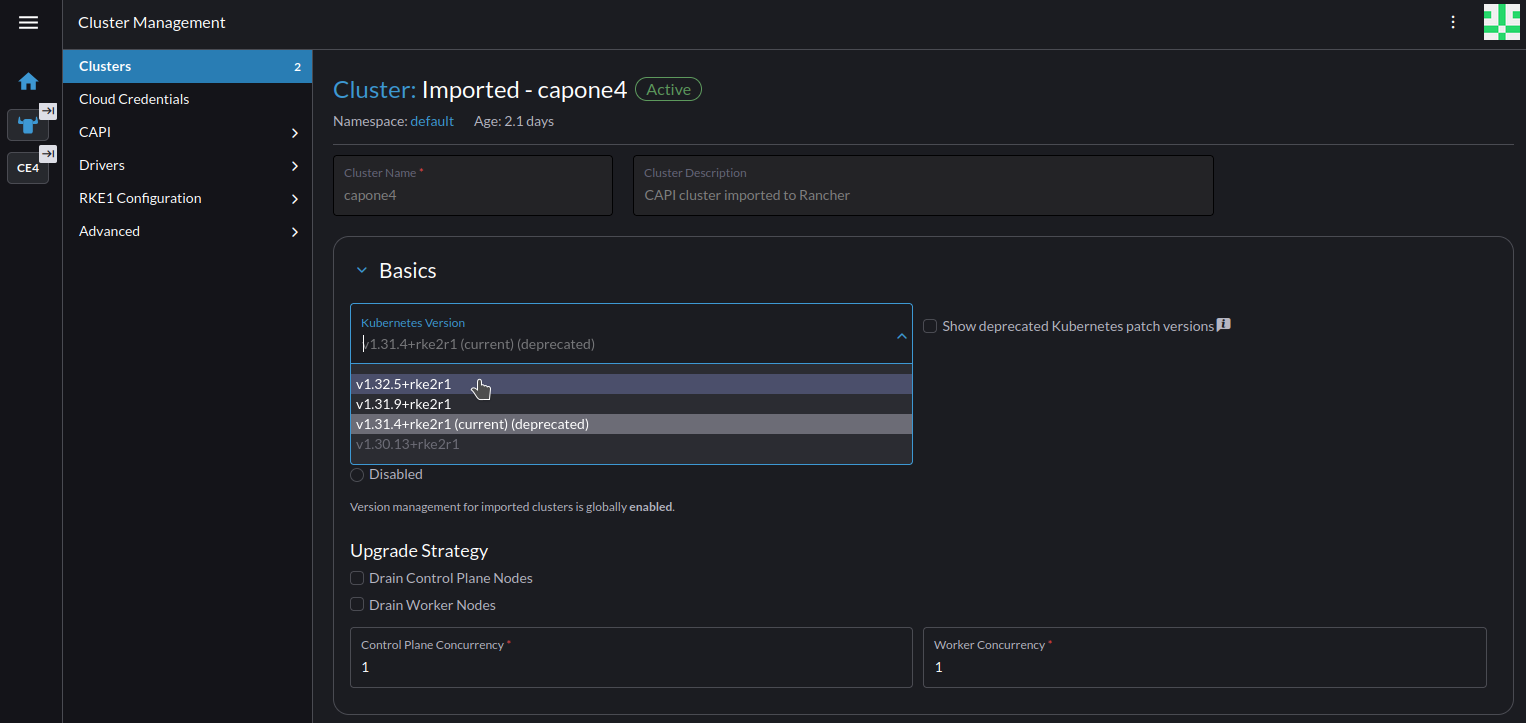Open the local cluster bull icon

tap(28, 125)
